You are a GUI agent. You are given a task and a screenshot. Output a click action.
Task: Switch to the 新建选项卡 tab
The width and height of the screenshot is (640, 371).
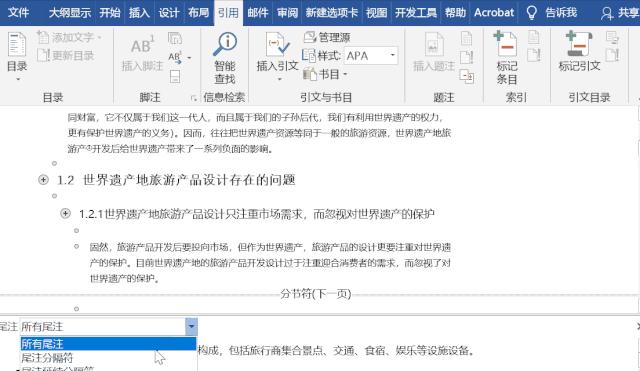[332, 13]
